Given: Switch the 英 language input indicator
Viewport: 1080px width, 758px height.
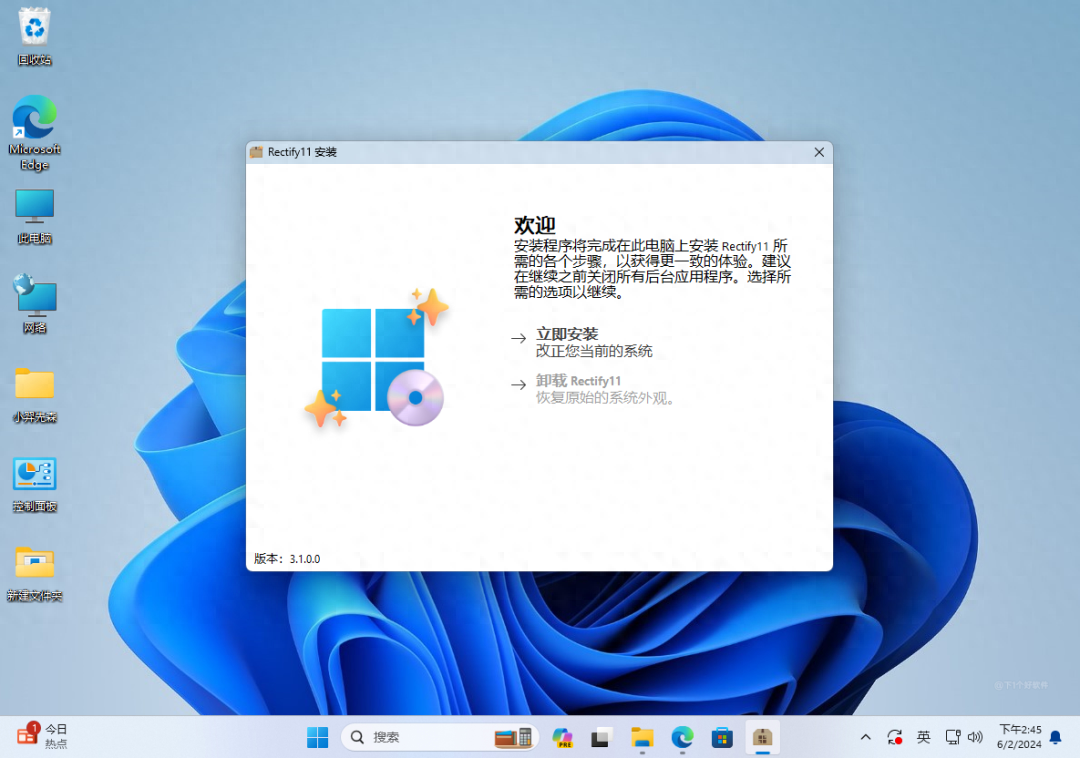Looking at the screenshot, I should click(x=923, y=736).
